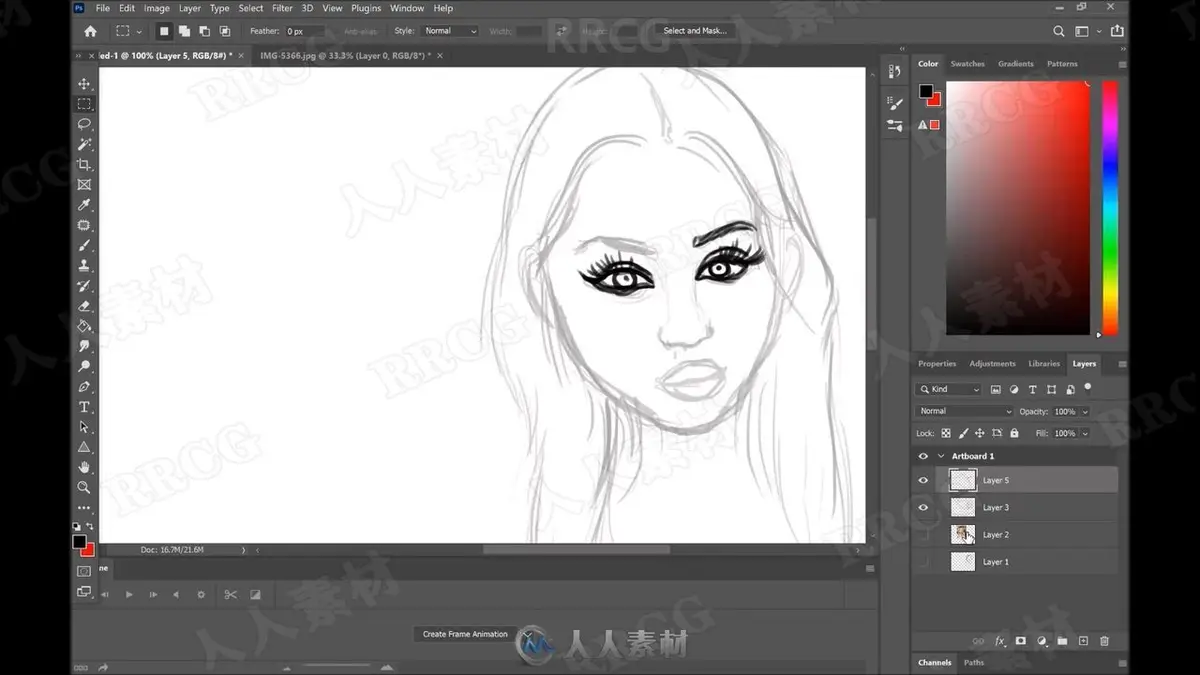
Task: Select the Zoom tool in toolbar
Action: [84, 487]
